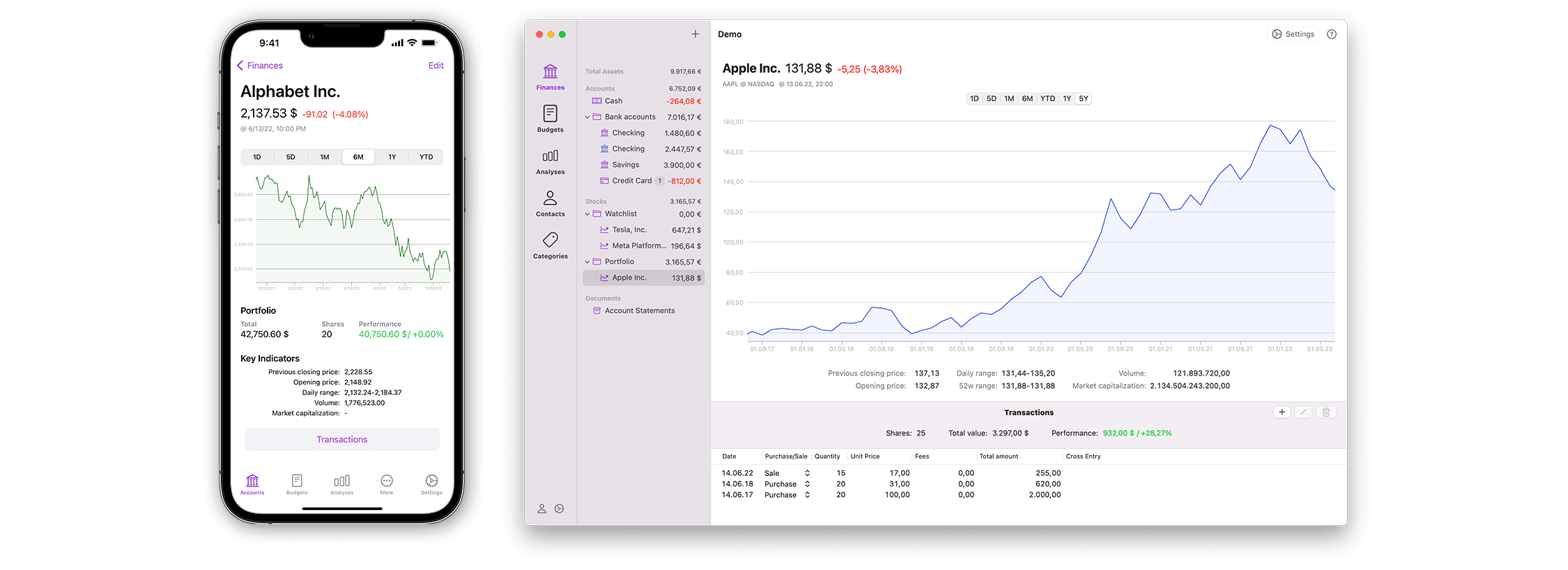Click the Watchlist folder icon

tap(597, 214)
